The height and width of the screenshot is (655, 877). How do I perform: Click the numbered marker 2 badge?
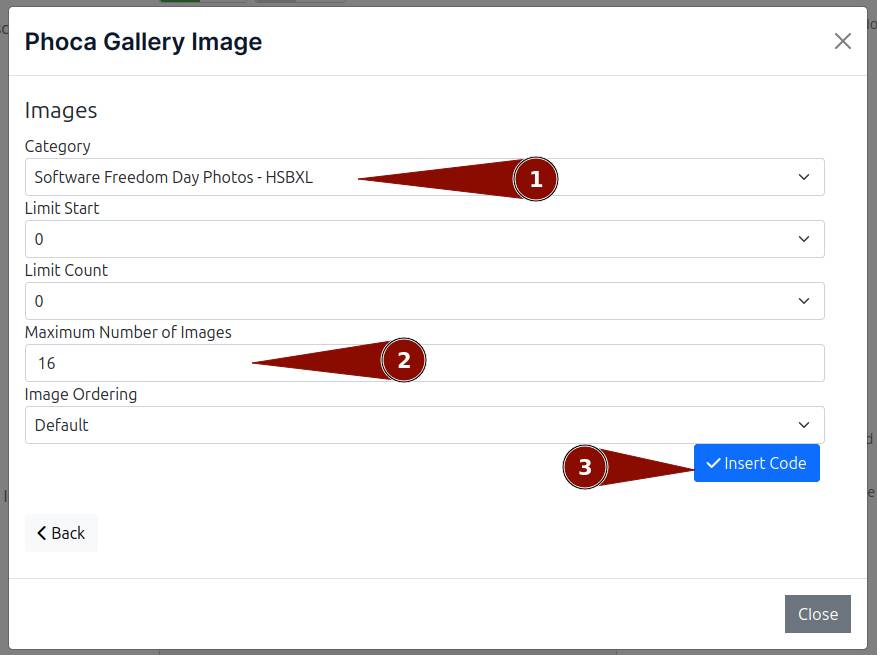coord(404,360)
